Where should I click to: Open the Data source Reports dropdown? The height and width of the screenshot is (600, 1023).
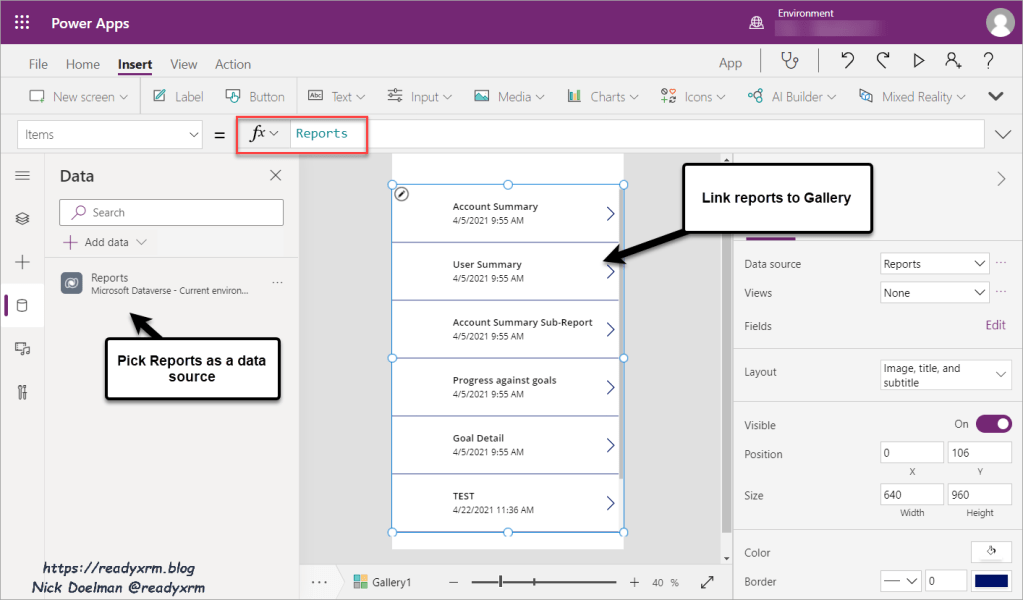(x=935, y=264)
